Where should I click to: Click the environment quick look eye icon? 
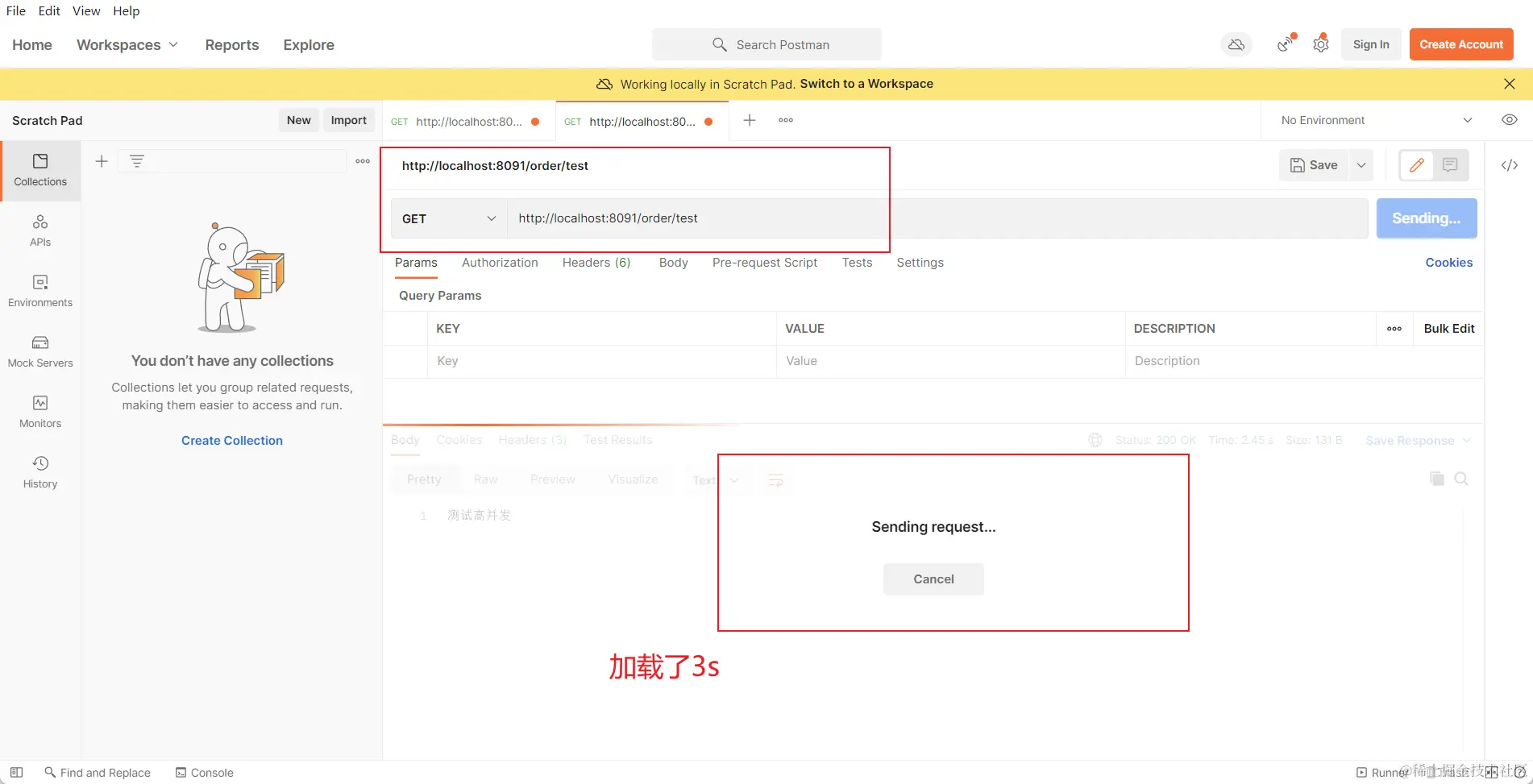pyautogui.click(x=1510, y=120)
